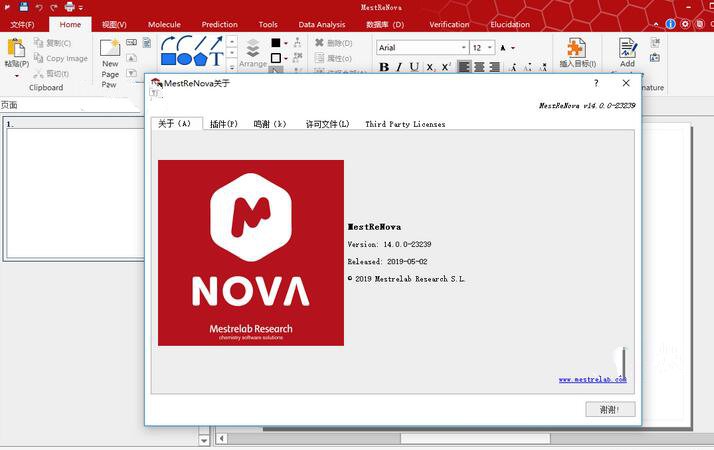The width and height of the screenshot is (714, 450).
Task: Switch to the Molecule ribbon tab
Action: click(x=164, y=25)
